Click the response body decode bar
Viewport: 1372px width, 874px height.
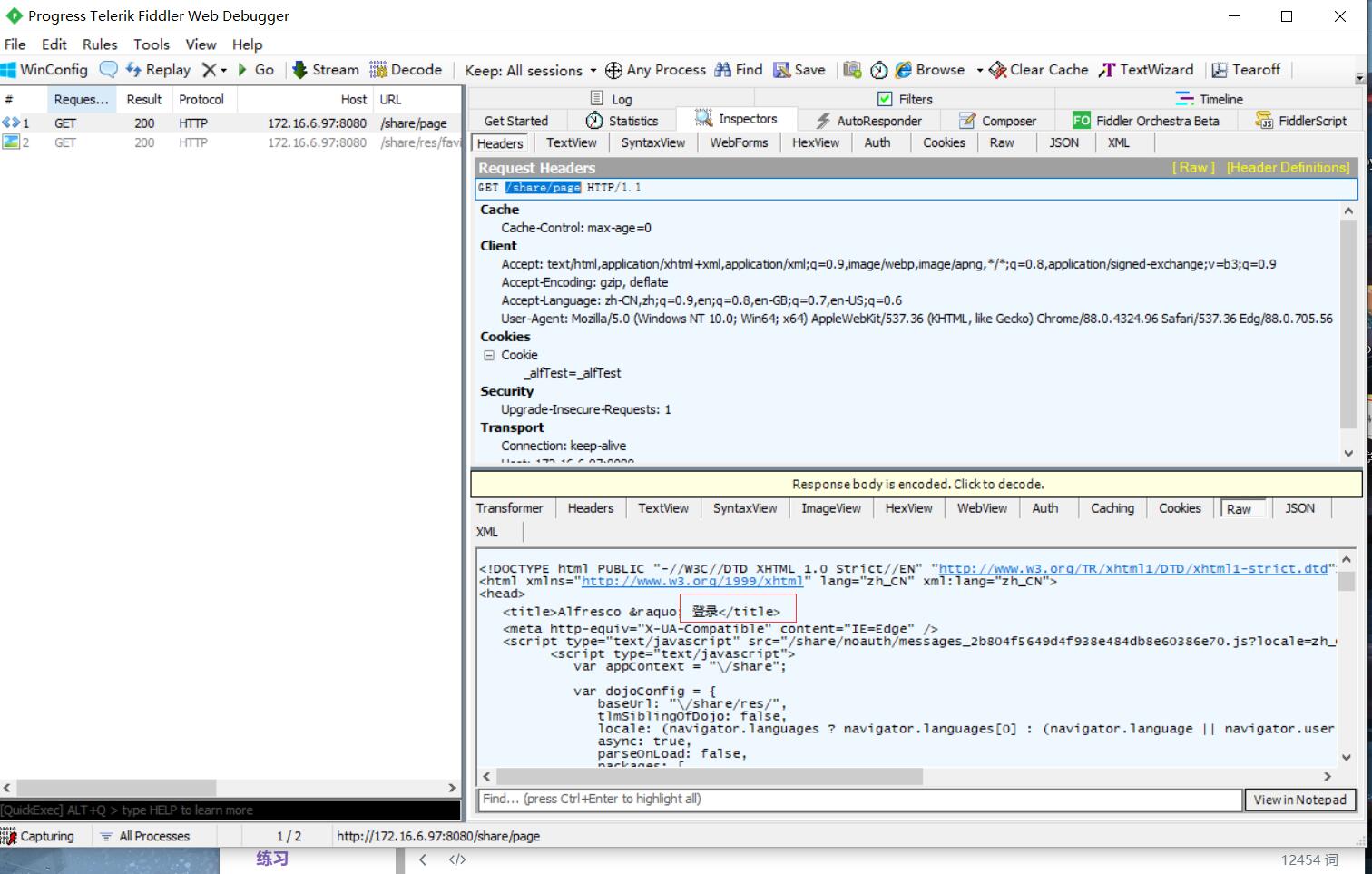pos(916,484)
